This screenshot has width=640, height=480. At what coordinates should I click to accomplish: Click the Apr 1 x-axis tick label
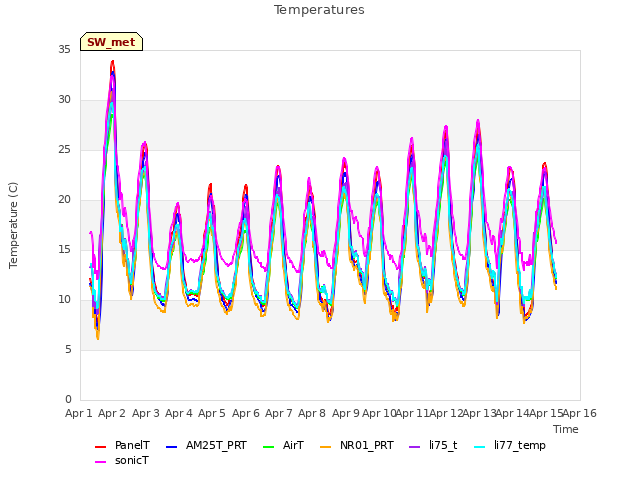pyautogui.click(x=78, y=413)
